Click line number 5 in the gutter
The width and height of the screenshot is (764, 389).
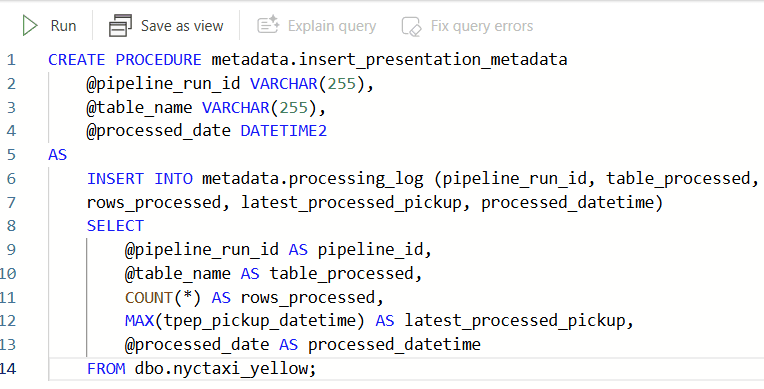(11, 155)
